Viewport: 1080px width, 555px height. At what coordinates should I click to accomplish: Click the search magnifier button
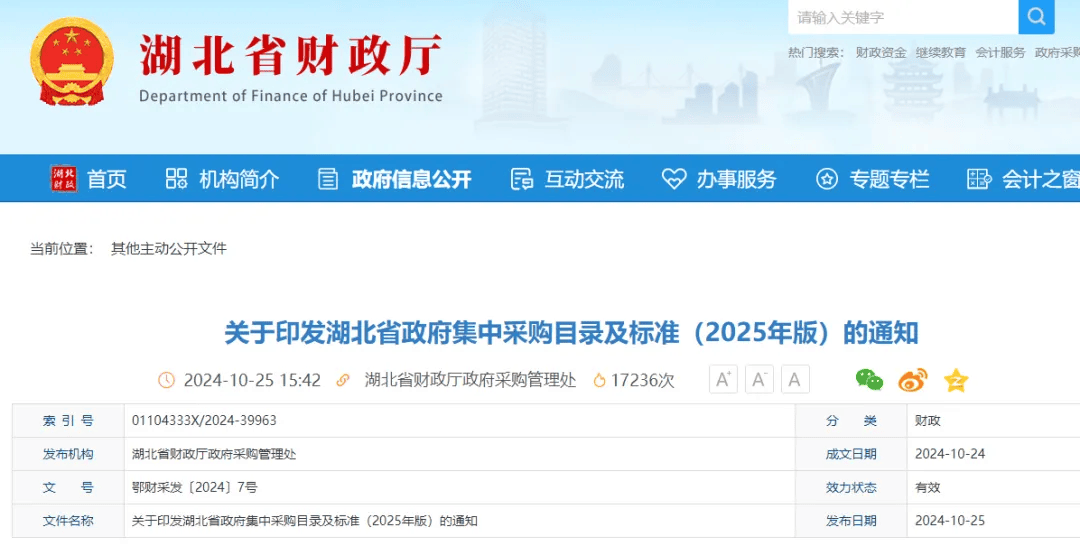[x=1036, y=17]
